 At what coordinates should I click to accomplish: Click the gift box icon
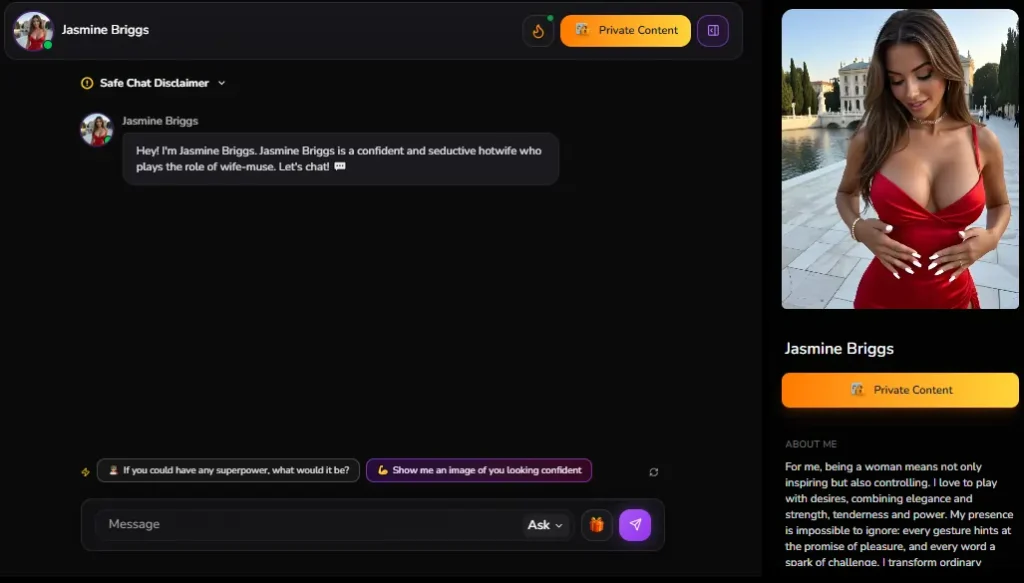(596, 525)
